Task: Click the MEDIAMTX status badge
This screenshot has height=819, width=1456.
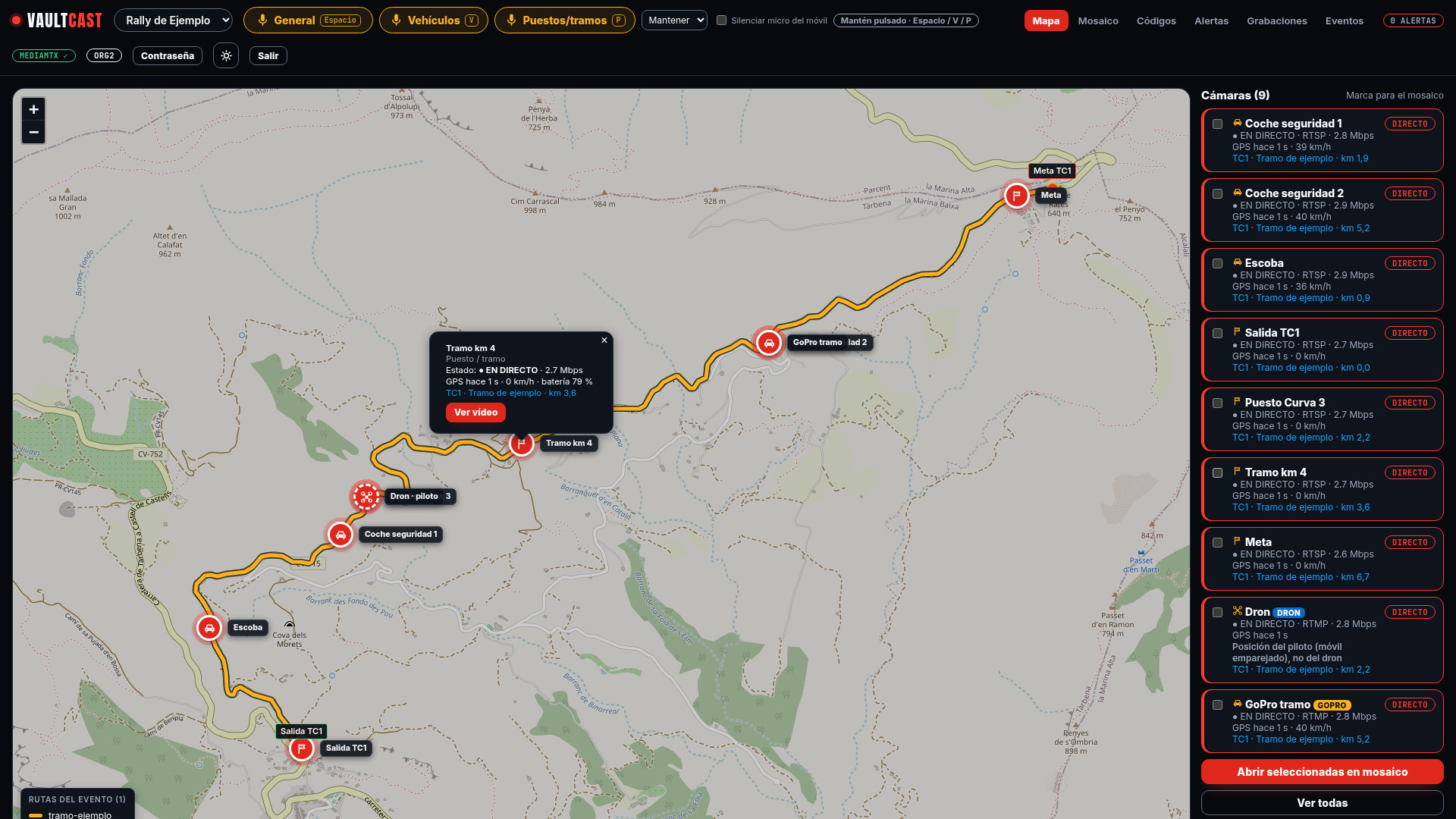Action: [44, 56]
